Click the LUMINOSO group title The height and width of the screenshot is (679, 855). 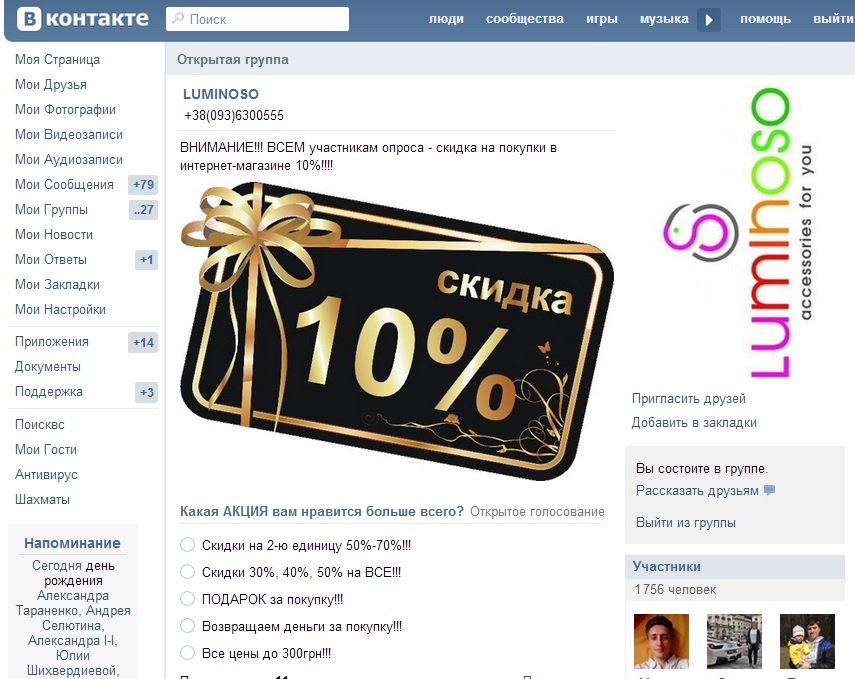click(x=221, y=94)
